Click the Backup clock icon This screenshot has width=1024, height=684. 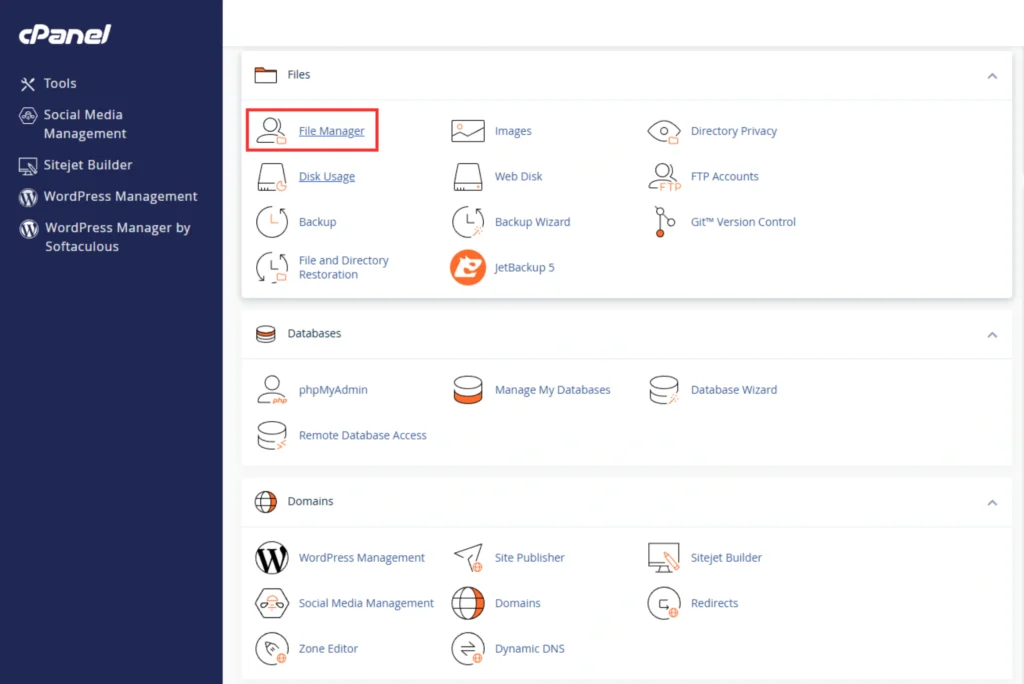coord(272,221)
